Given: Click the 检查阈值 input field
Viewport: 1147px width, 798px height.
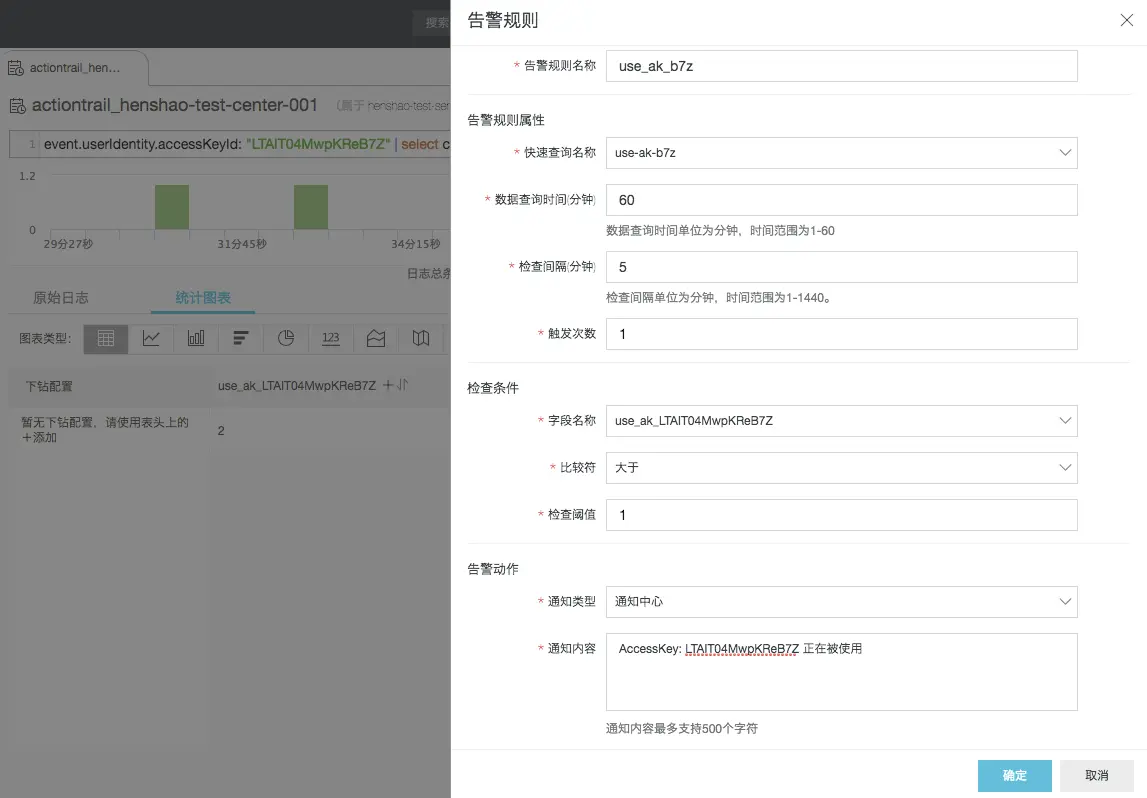Looking at the screenshot, I should pos(841,515).
